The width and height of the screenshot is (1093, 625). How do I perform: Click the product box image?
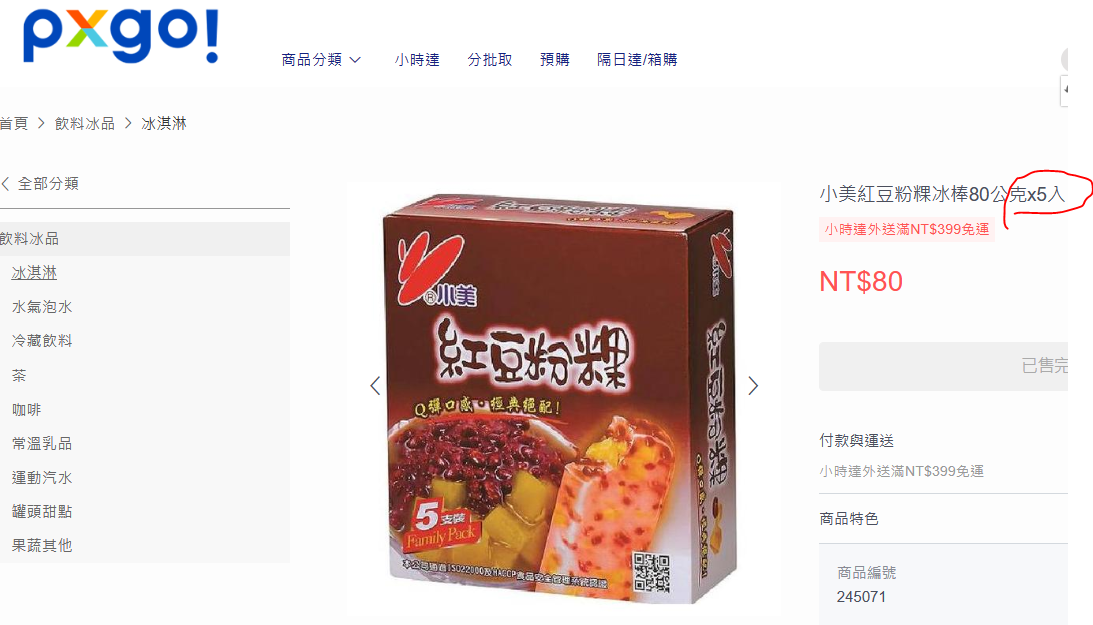tap(560, 398)
